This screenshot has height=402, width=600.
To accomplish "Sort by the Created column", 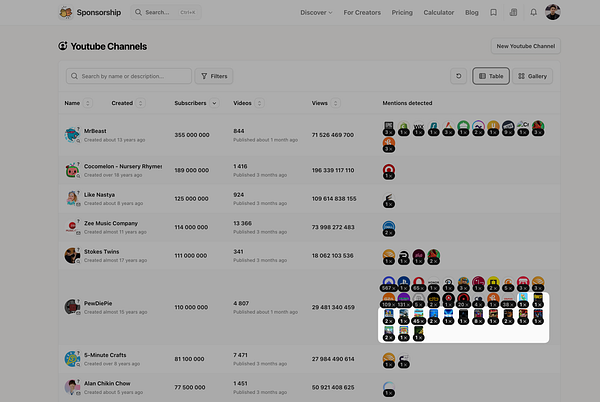I will (140, 103).
